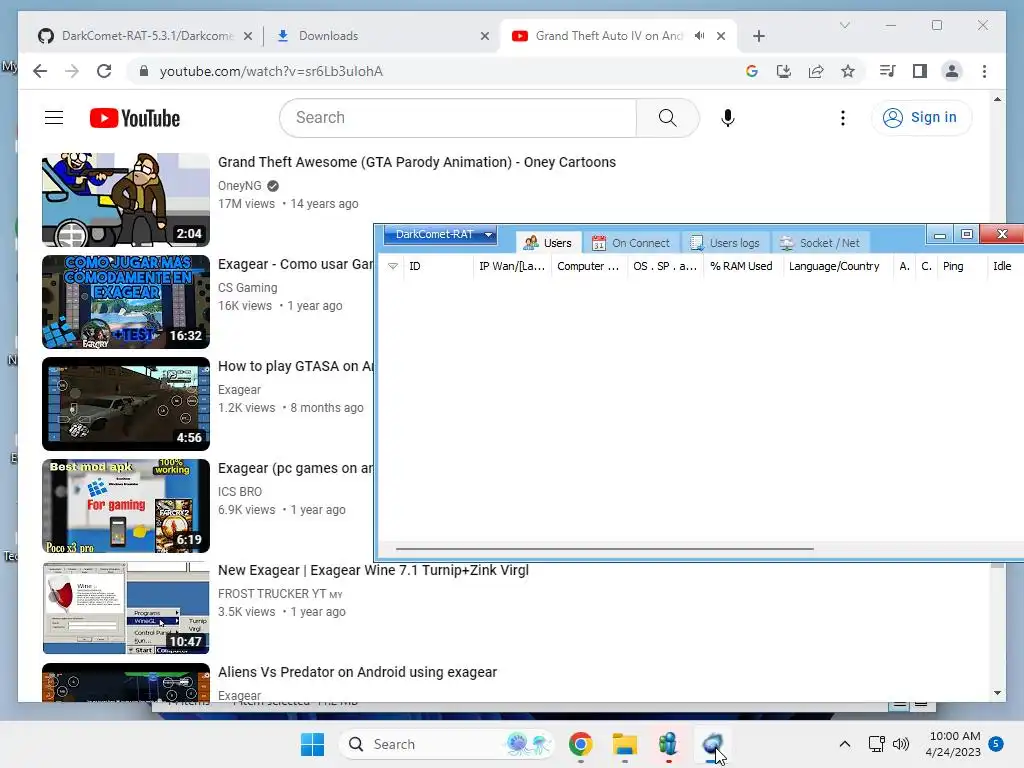The width and height of the screenshot is (1024, 768).
Task: Open Chrome three-dot menu
Action: point(984,71)
